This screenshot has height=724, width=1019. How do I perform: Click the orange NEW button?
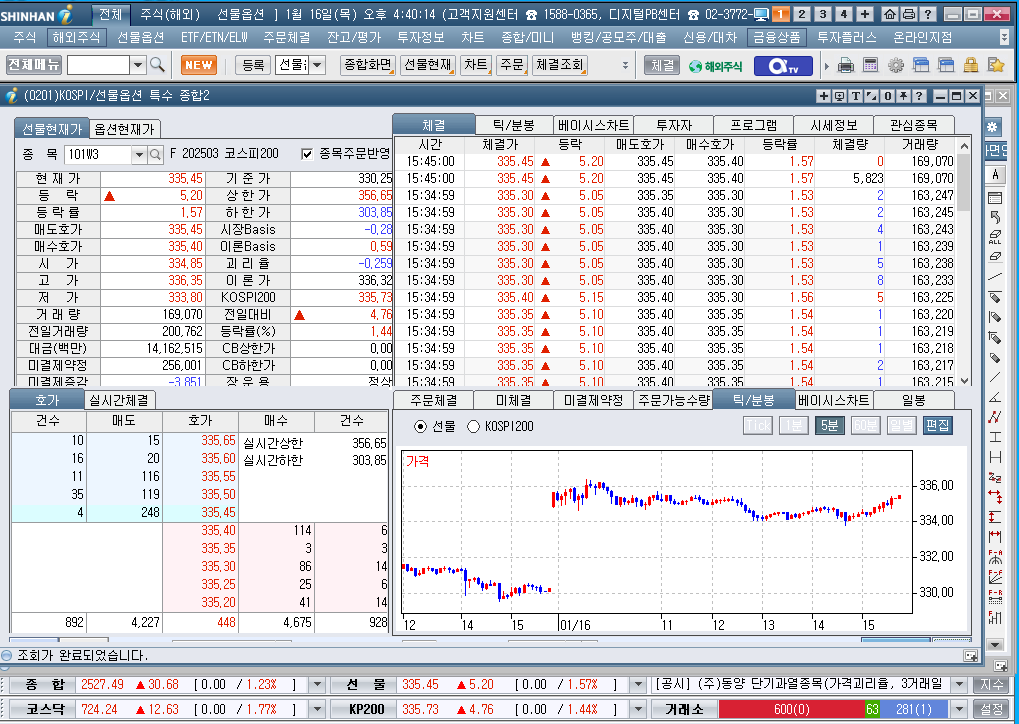pyautogui.click(x=199, y=65)
